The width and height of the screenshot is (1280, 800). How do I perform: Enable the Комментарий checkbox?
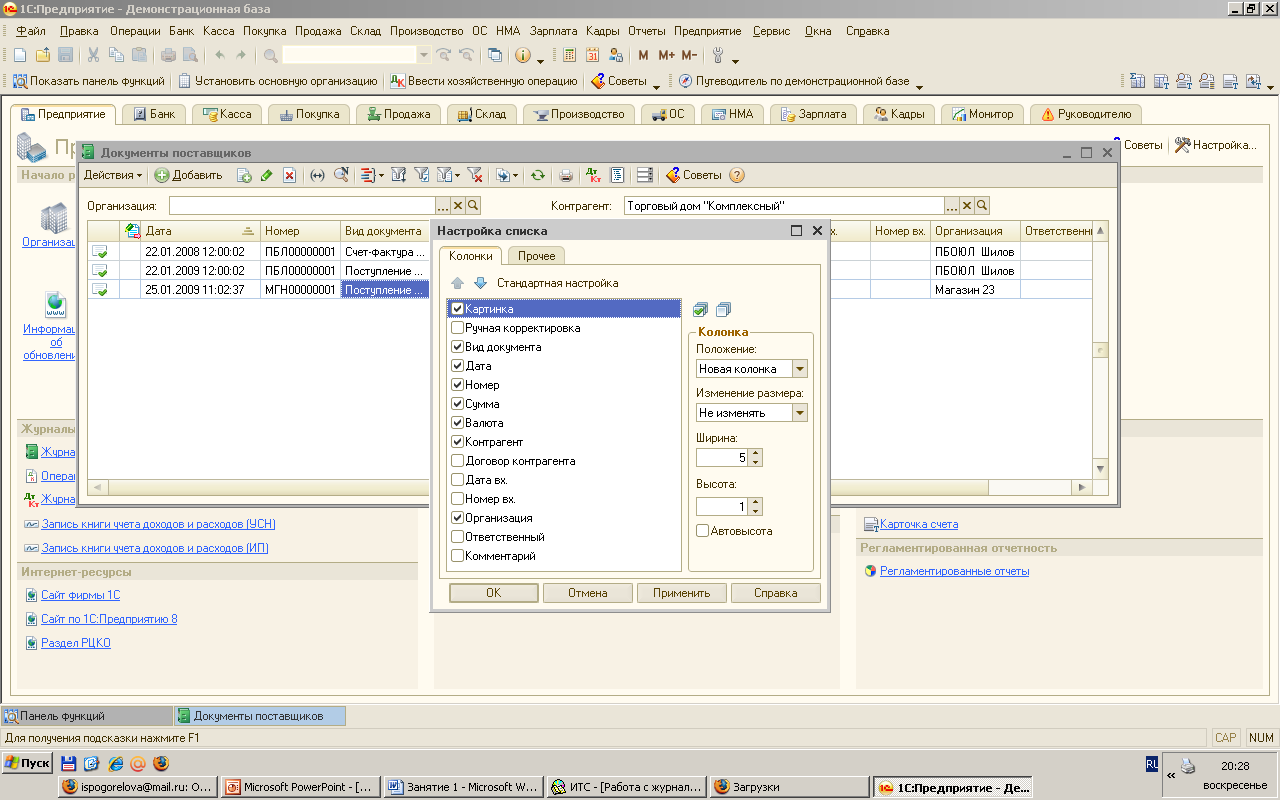pyautogui.click(x=458, y=556)
